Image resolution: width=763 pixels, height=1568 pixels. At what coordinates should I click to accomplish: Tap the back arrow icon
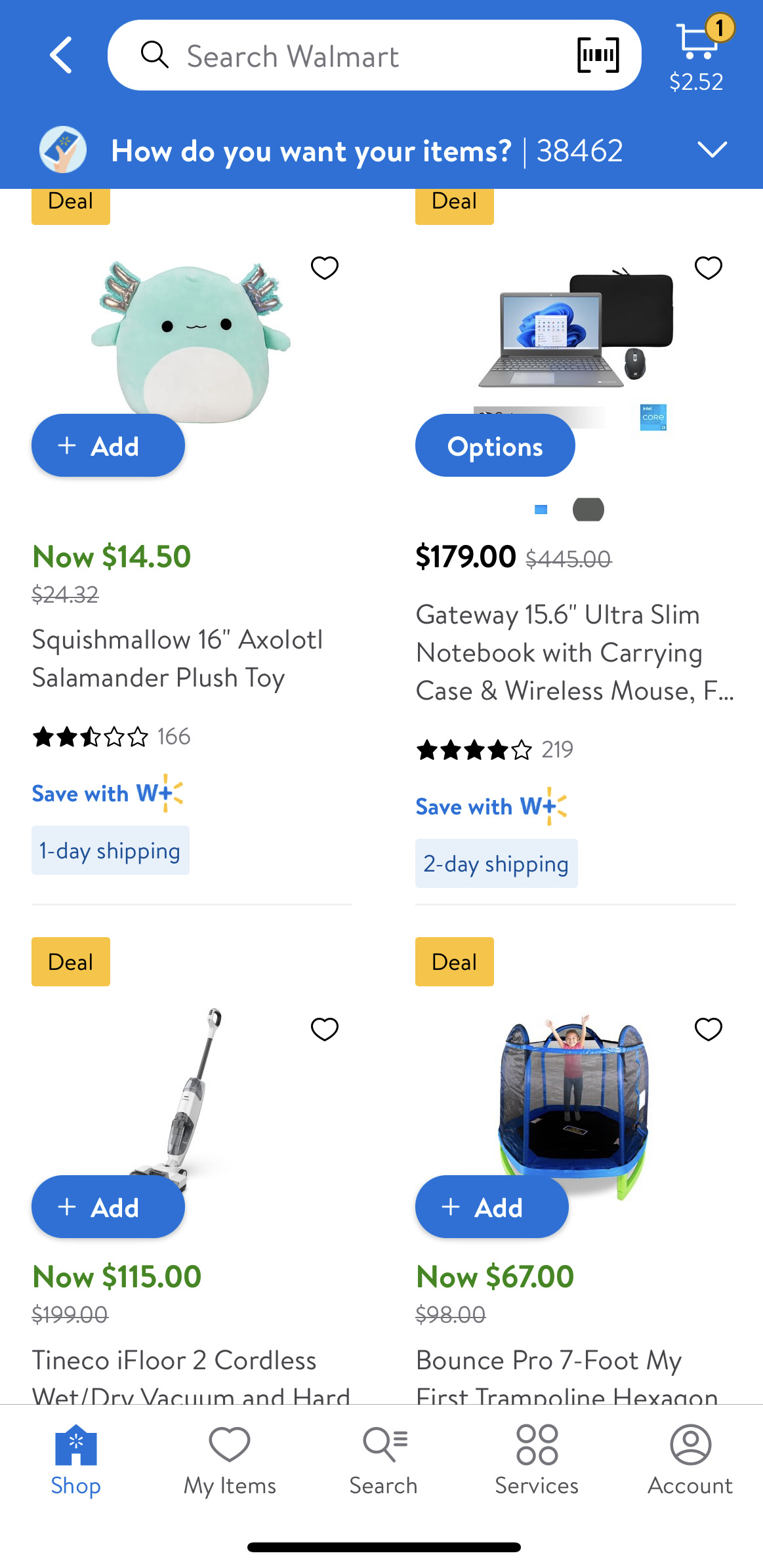(x=61, y=55)
